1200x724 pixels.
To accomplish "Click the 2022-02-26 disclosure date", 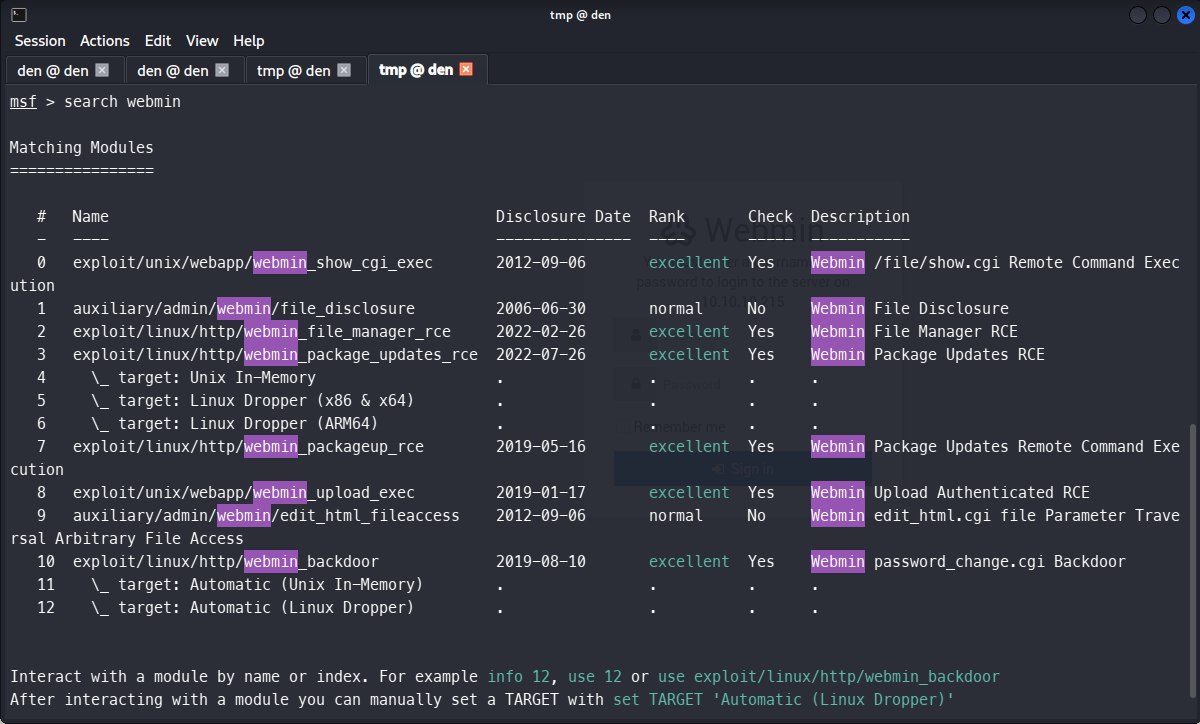I will coord(541,332).
